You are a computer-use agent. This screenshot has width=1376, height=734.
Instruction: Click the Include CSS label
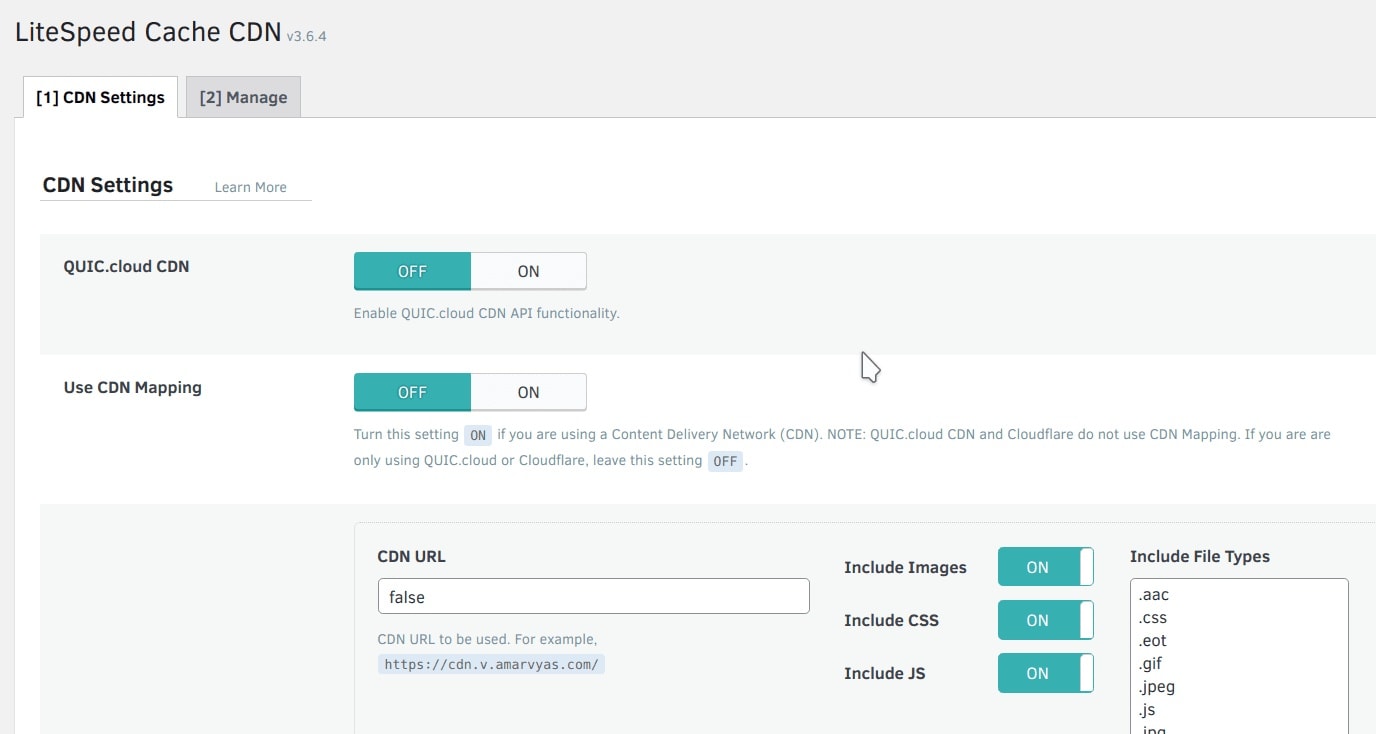pos(891,620)
